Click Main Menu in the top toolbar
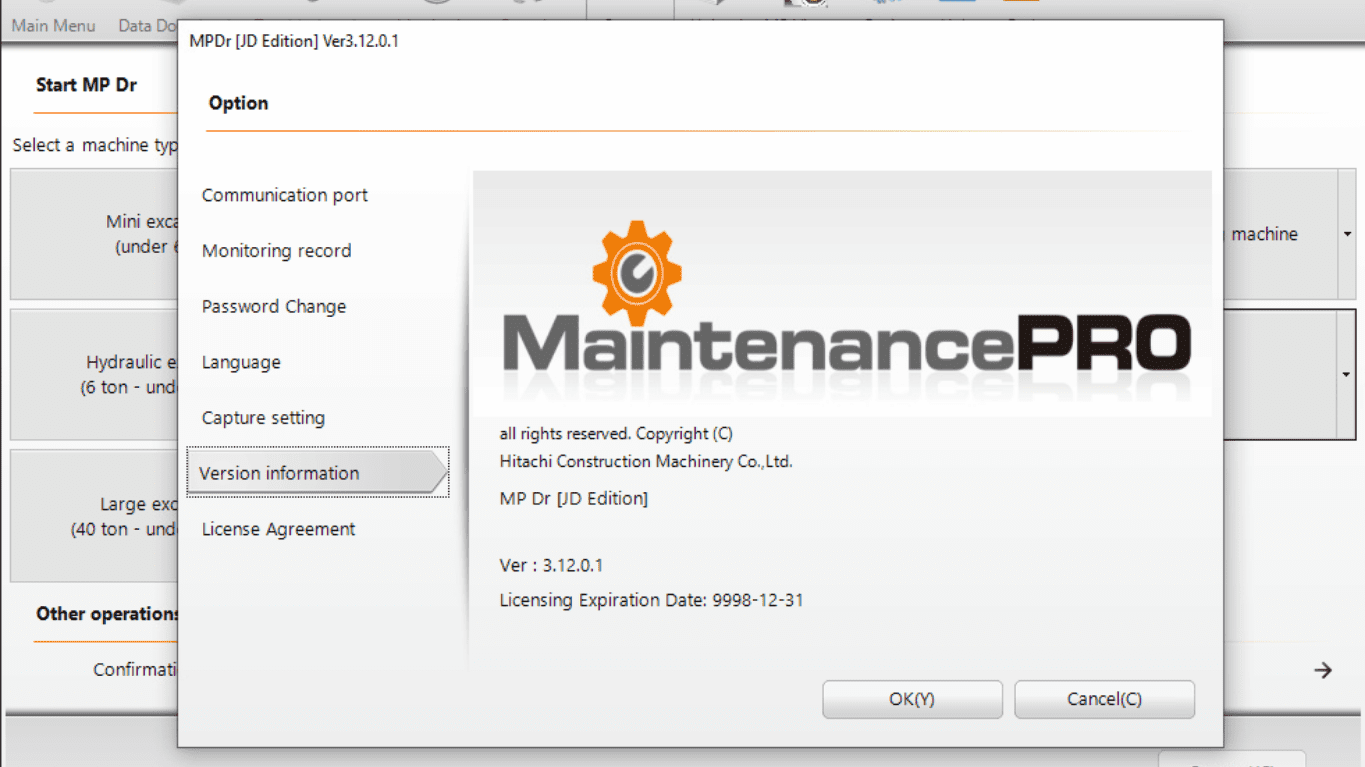Image resolution: width=1365 pixels, height=767 pixels. [x=54, y=26]
